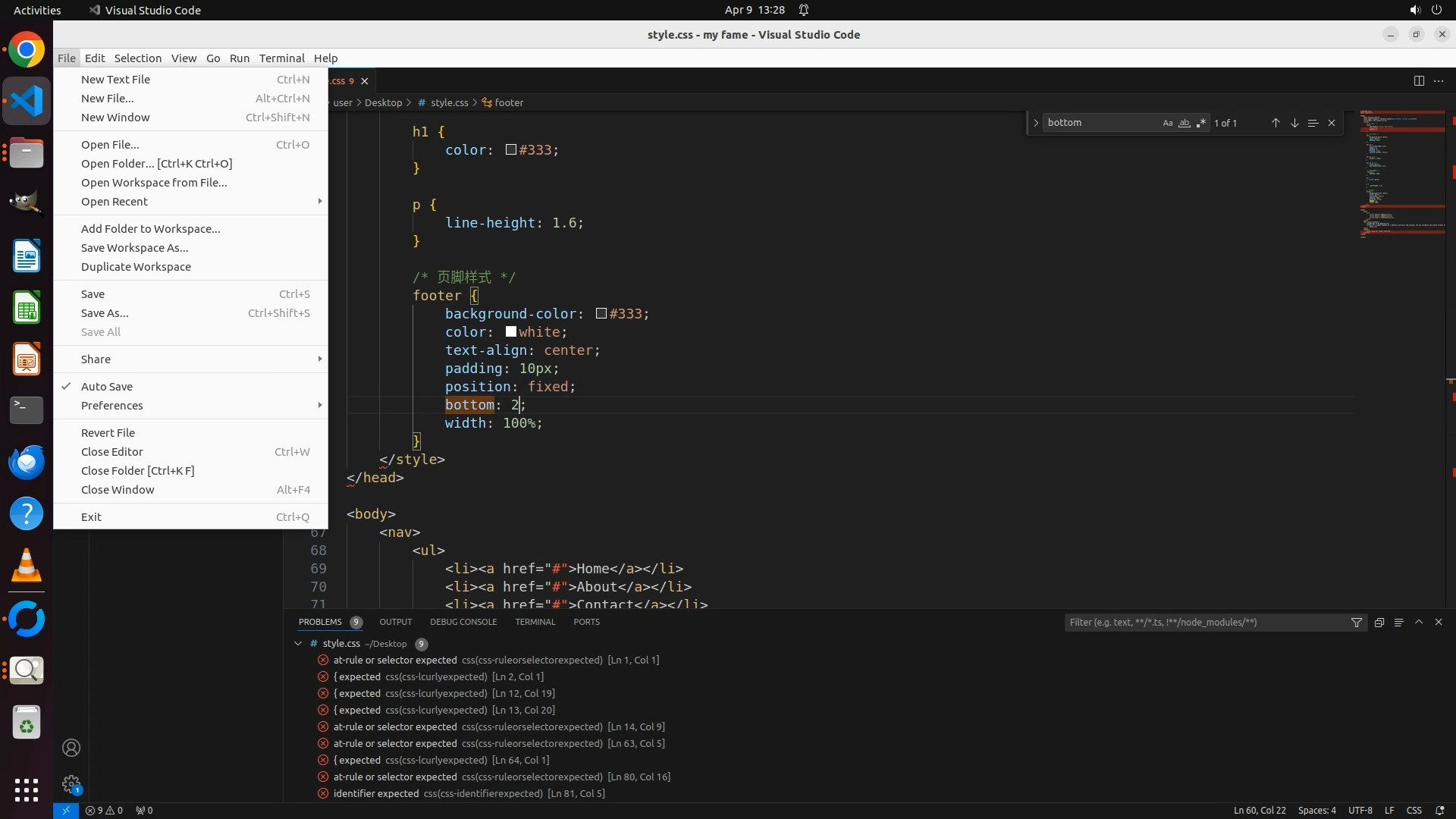Open the Accounts icon in activity bar
The height and width of the screenshot is (819, 1456).
71,748
